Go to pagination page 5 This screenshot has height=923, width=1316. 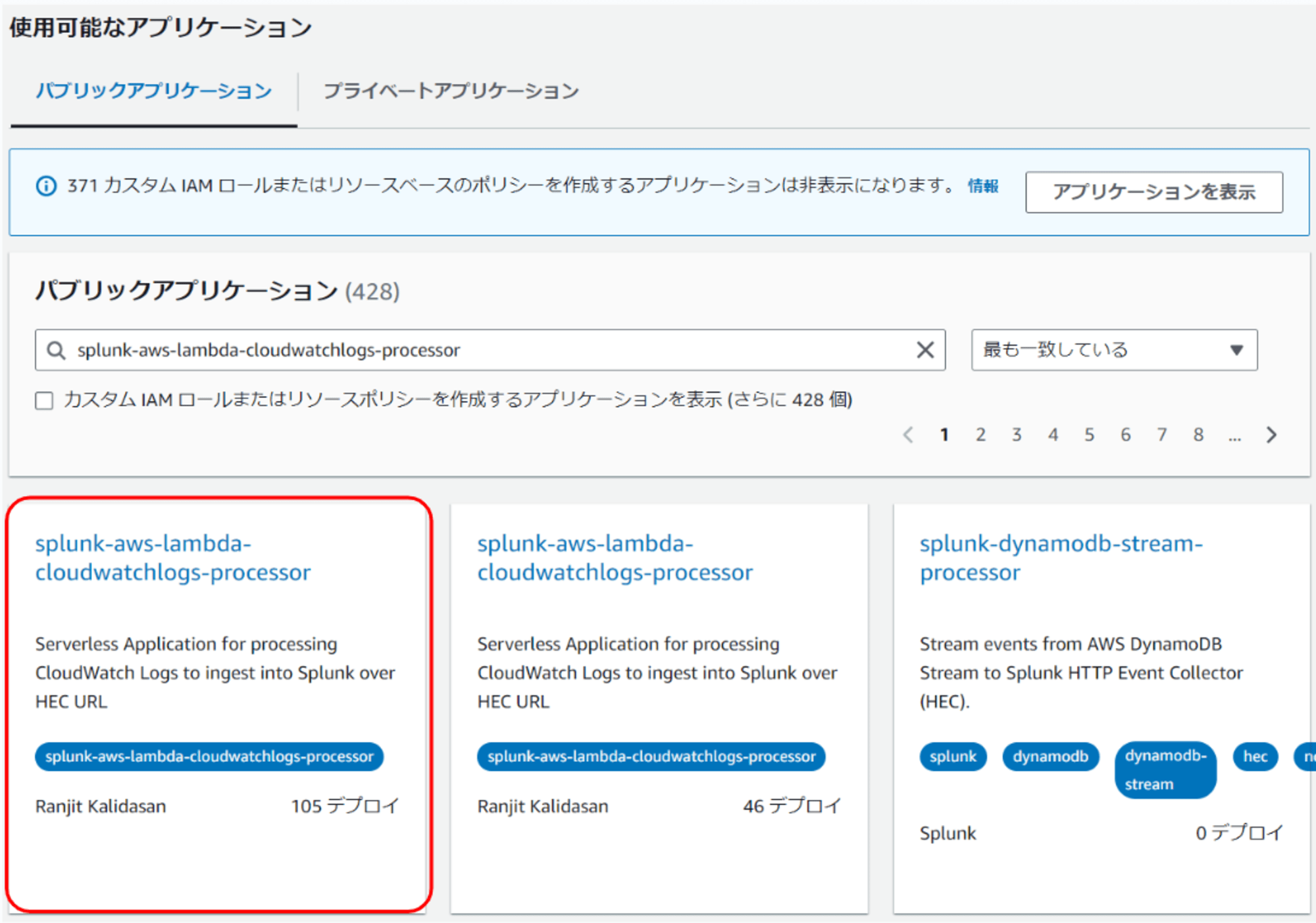click(x=1090, y=435)
